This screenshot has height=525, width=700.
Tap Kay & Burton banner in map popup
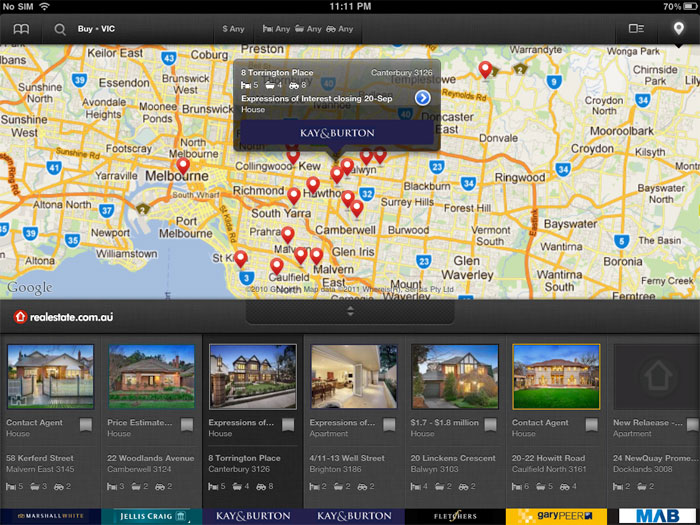click(x=337, y=133)
